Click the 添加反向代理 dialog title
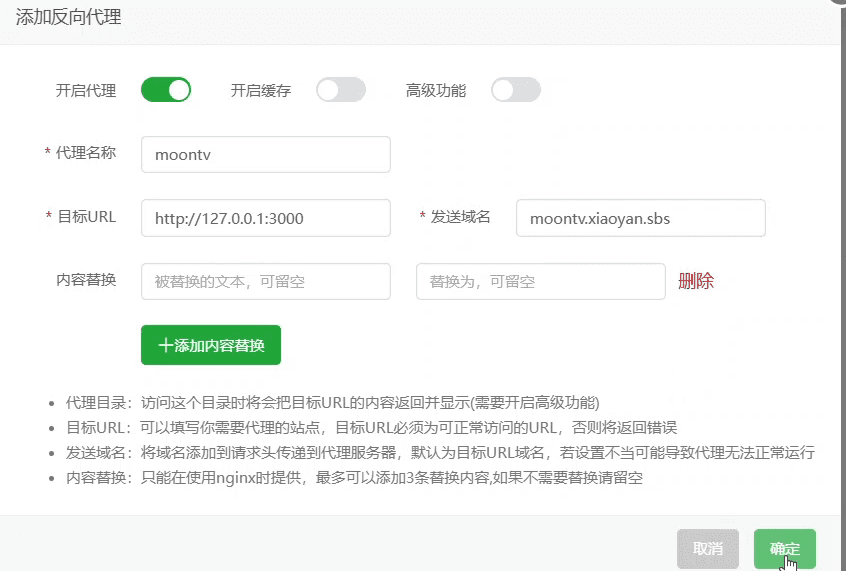This screenshot has height=571, width=846. pos(69,17)
